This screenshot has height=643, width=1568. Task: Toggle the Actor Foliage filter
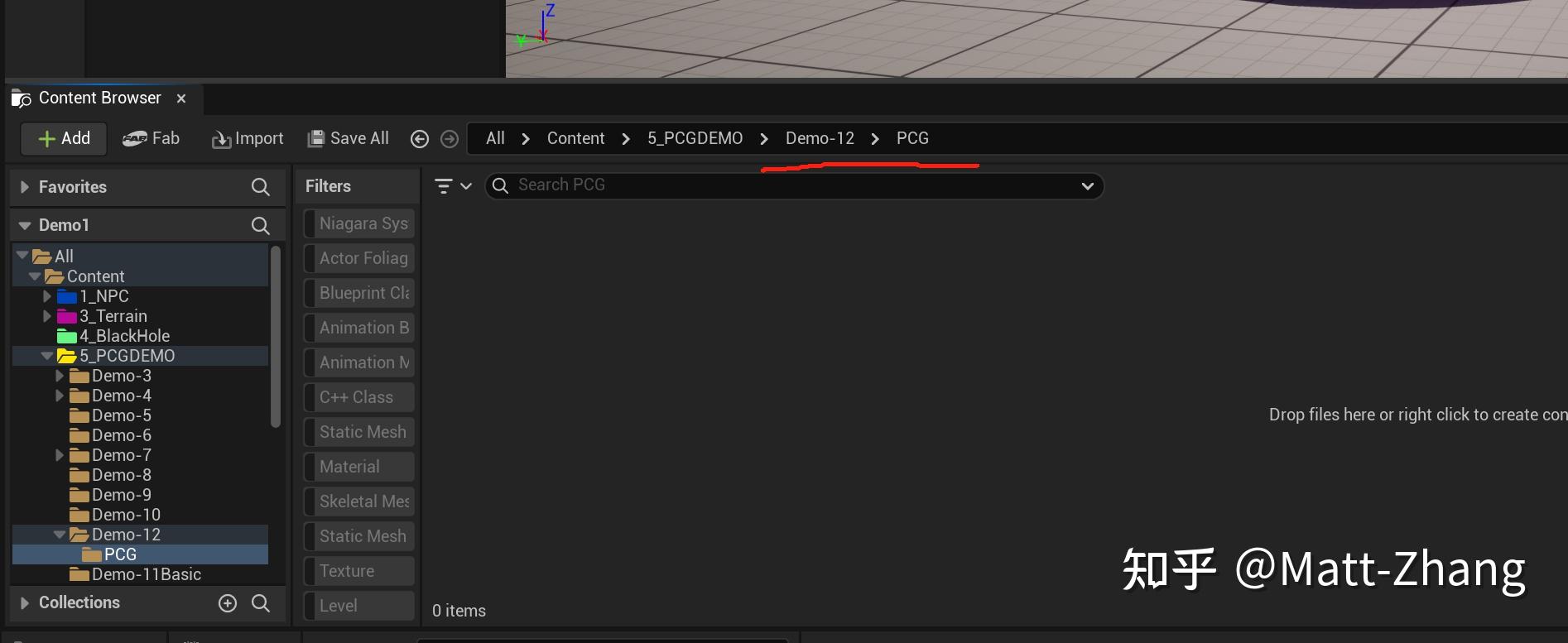coord(359,258)
